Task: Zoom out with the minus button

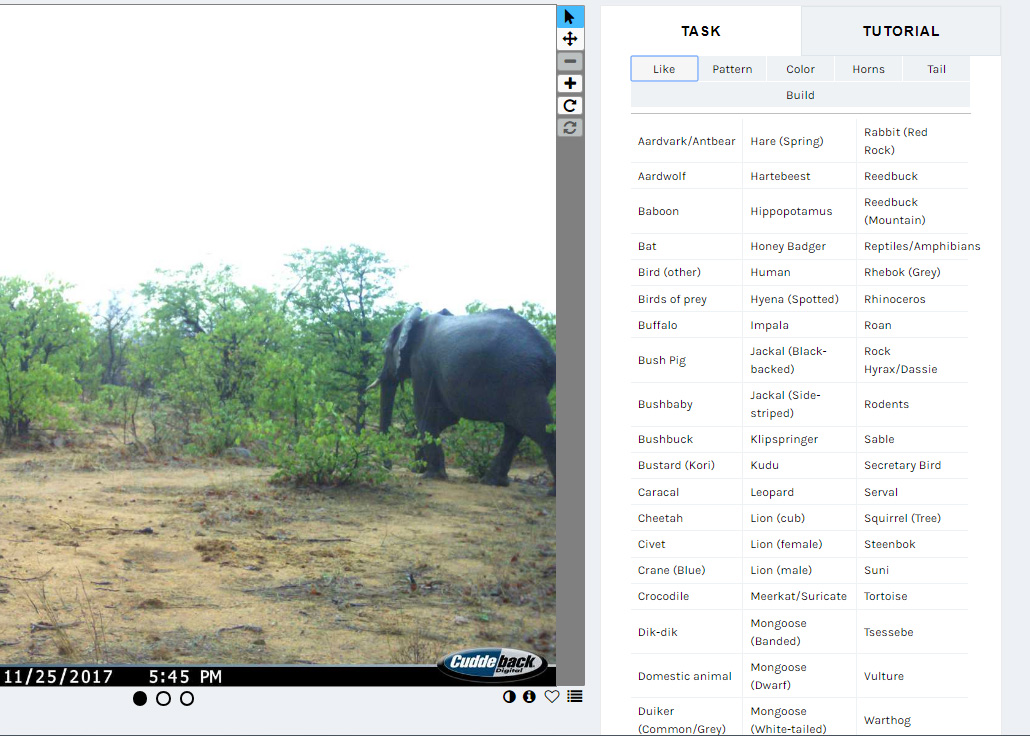Action: 570,61
